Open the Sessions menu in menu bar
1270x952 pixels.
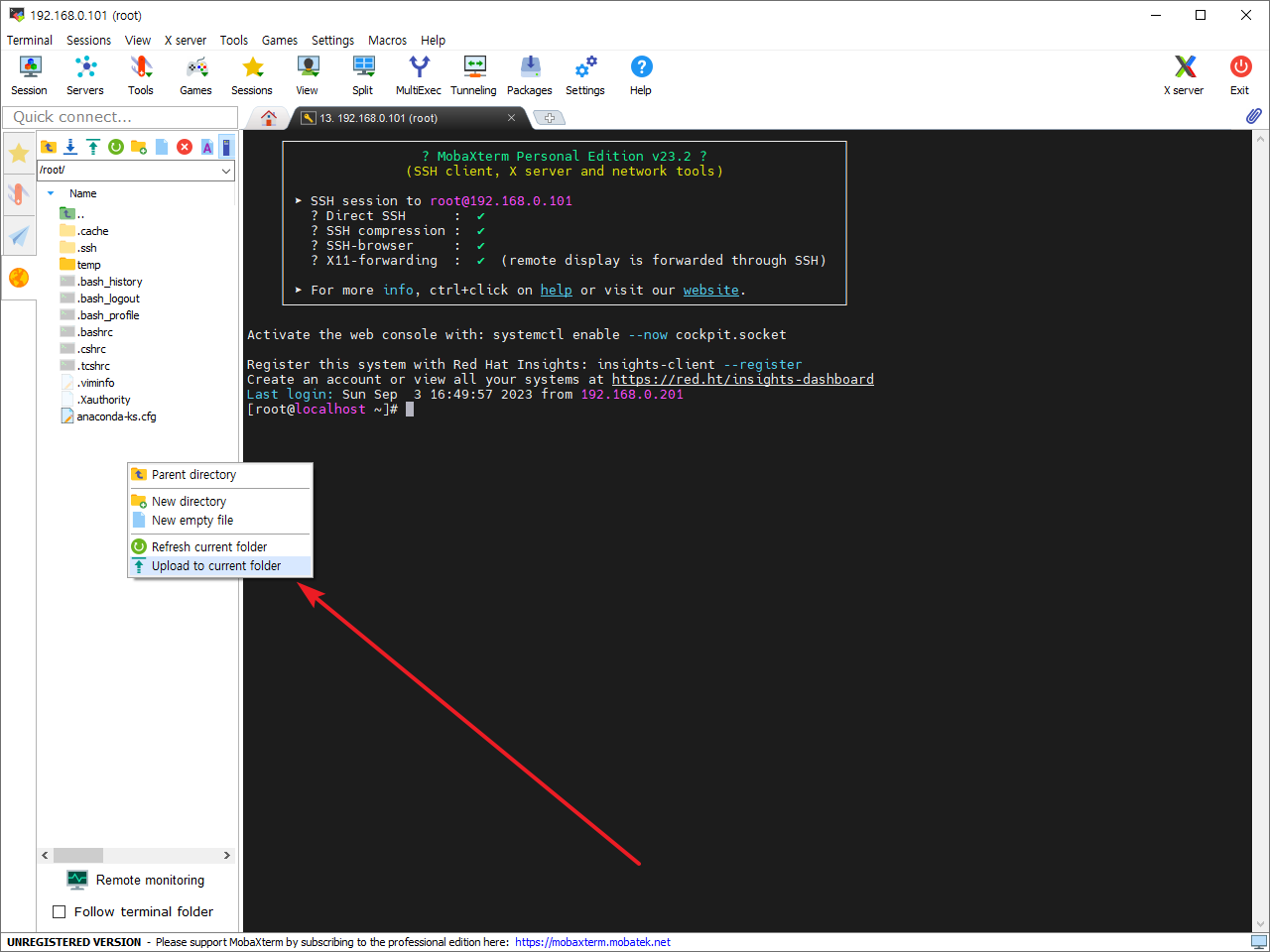[x=88, y=41]
